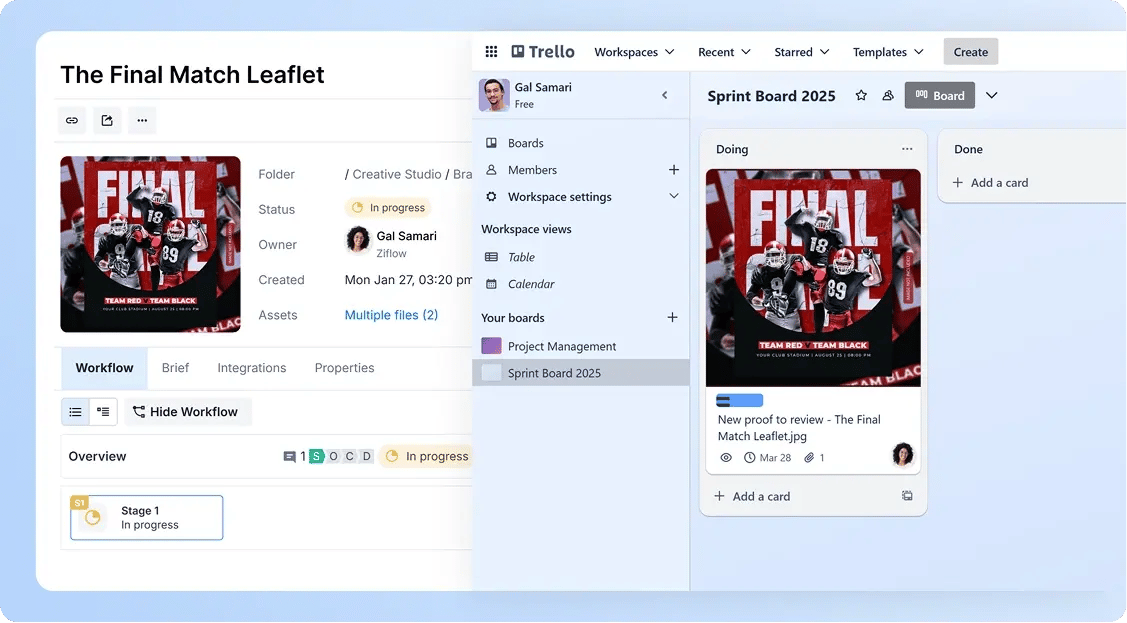
Task: Expand the Workspaces dropdown
Action: coord(634,52)
